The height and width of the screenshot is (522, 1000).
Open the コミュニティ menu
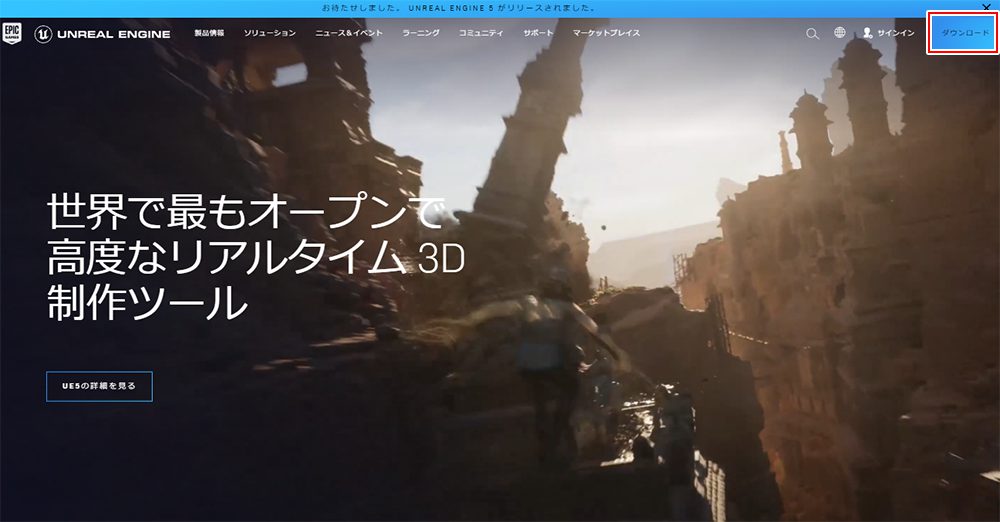coord(481,33)
